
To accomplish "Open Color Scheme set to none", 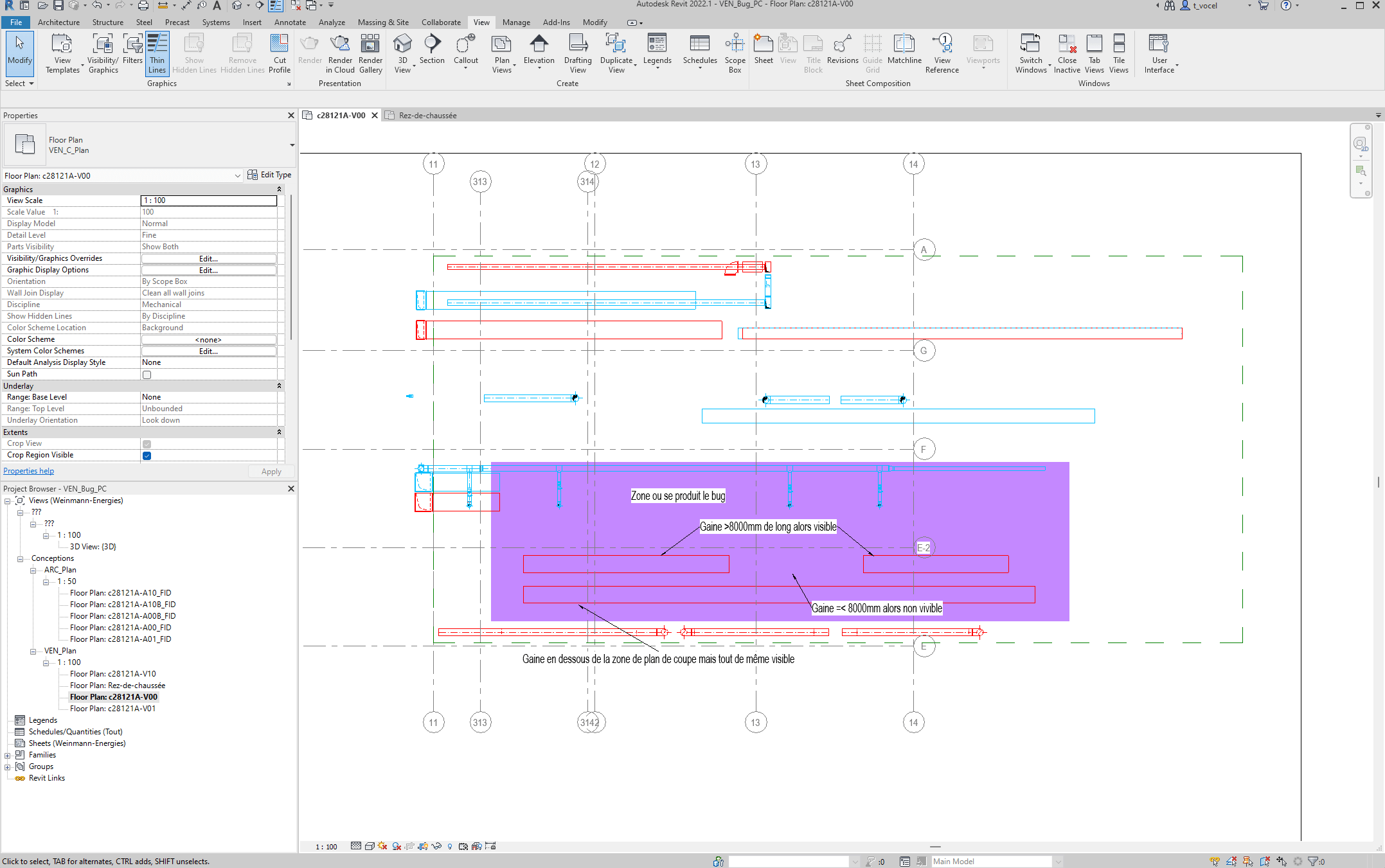I will [x=208, y=339].
